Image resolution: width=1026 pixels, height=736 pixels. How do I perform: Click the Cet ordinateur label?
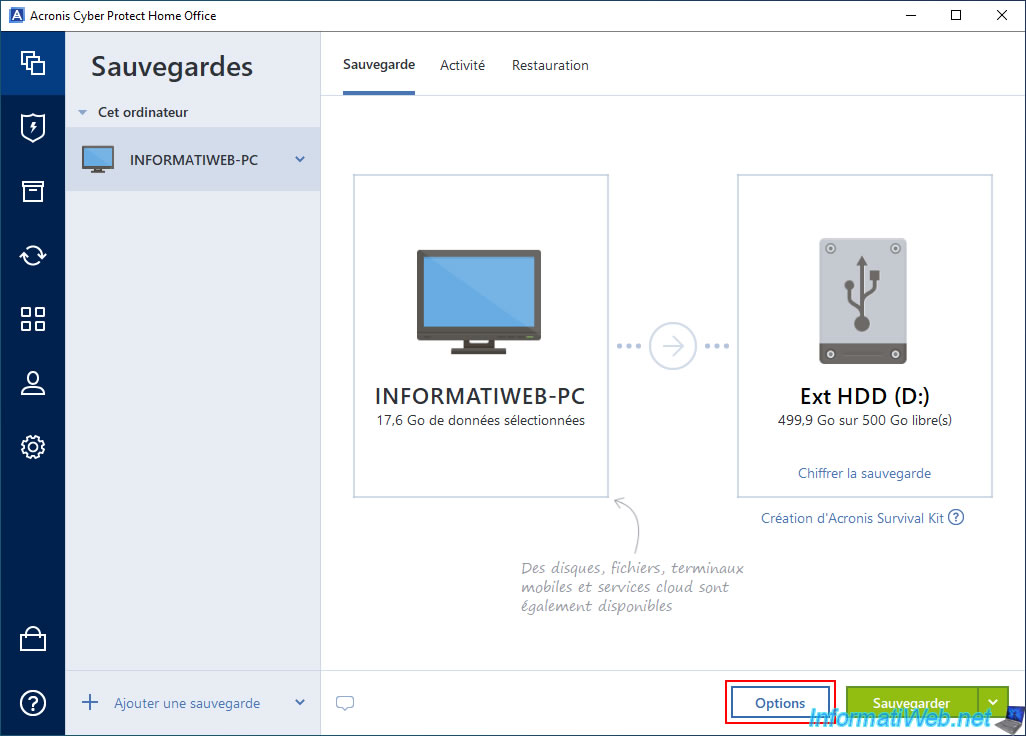coord(143,113)
